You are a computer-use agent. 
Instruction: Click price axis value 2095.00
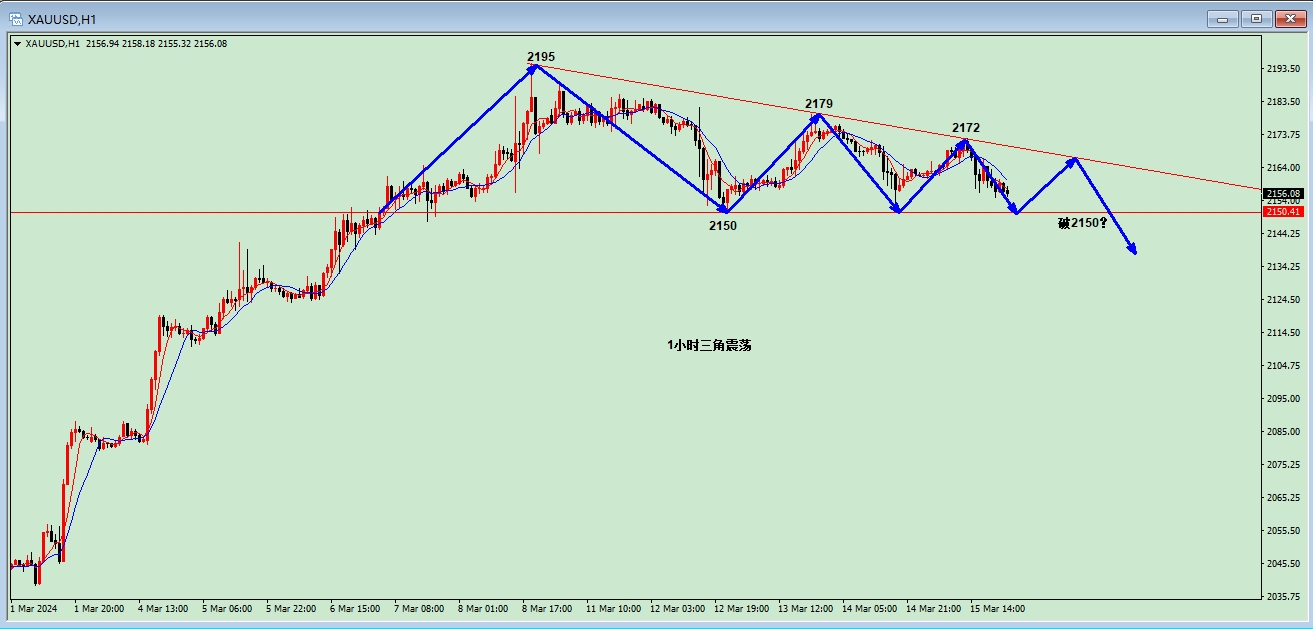1284,399
